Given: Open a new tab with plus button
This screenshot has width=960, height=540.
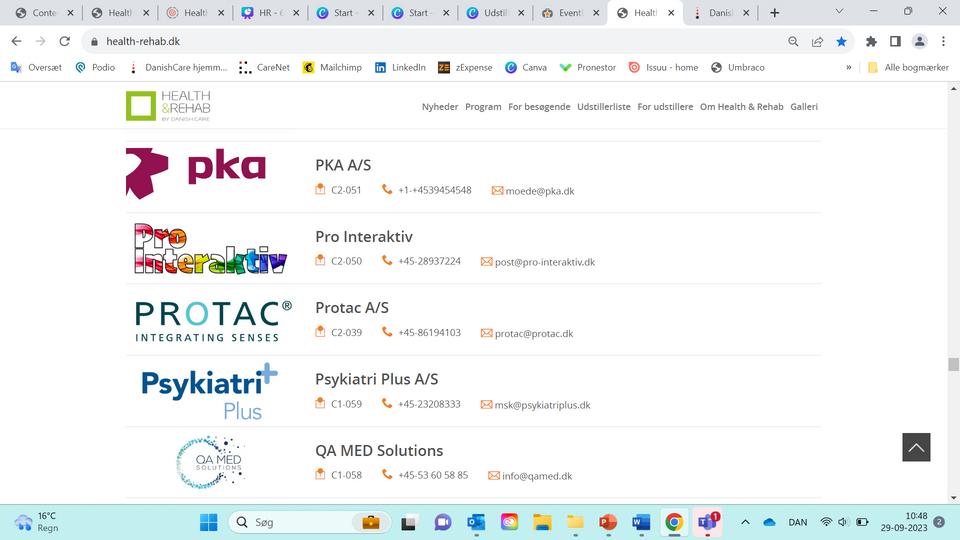Looking at the screenshot, I should coord(774,13).
